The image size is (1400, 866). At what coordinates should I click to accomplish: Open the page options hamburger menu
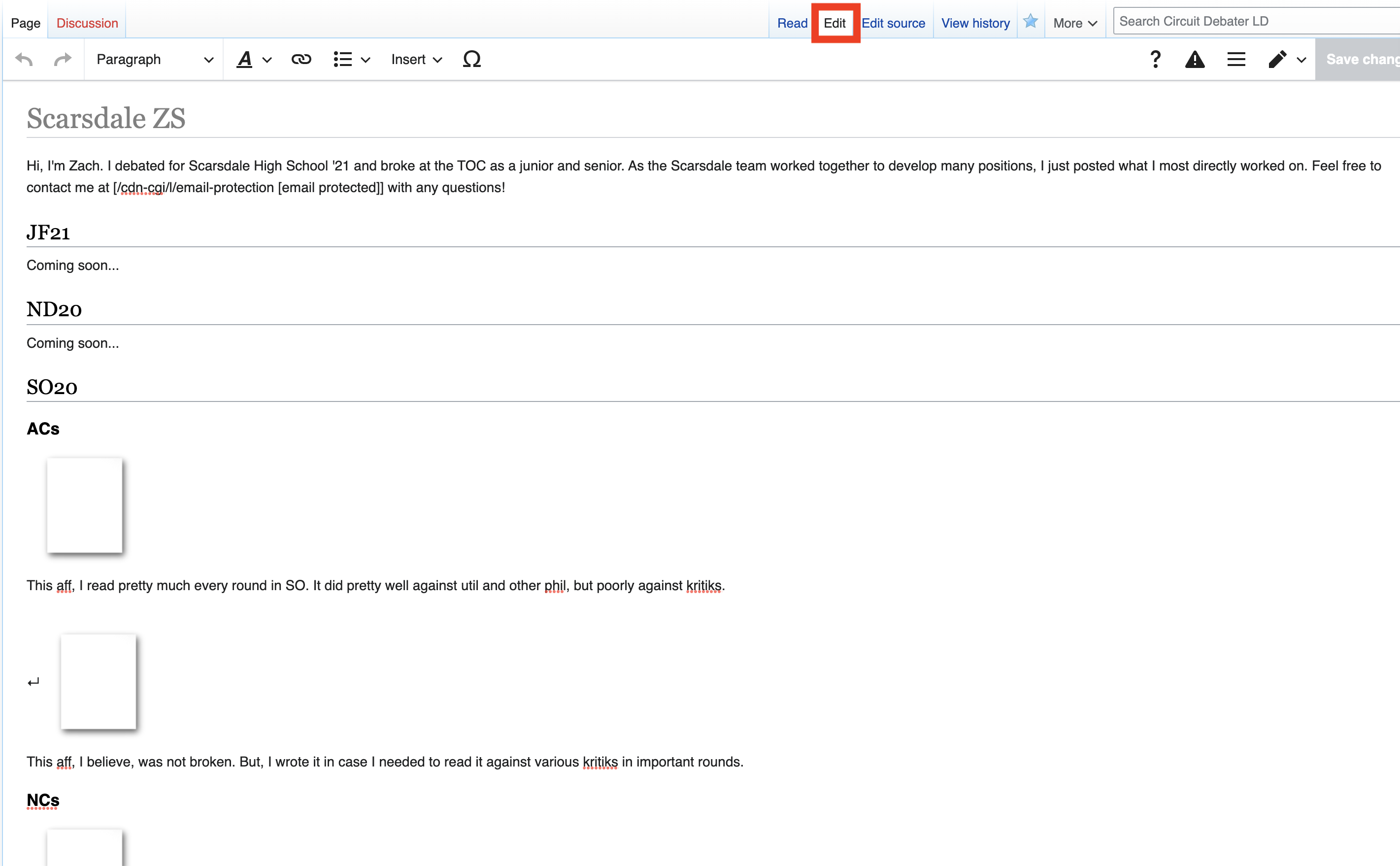(1236, 59)
